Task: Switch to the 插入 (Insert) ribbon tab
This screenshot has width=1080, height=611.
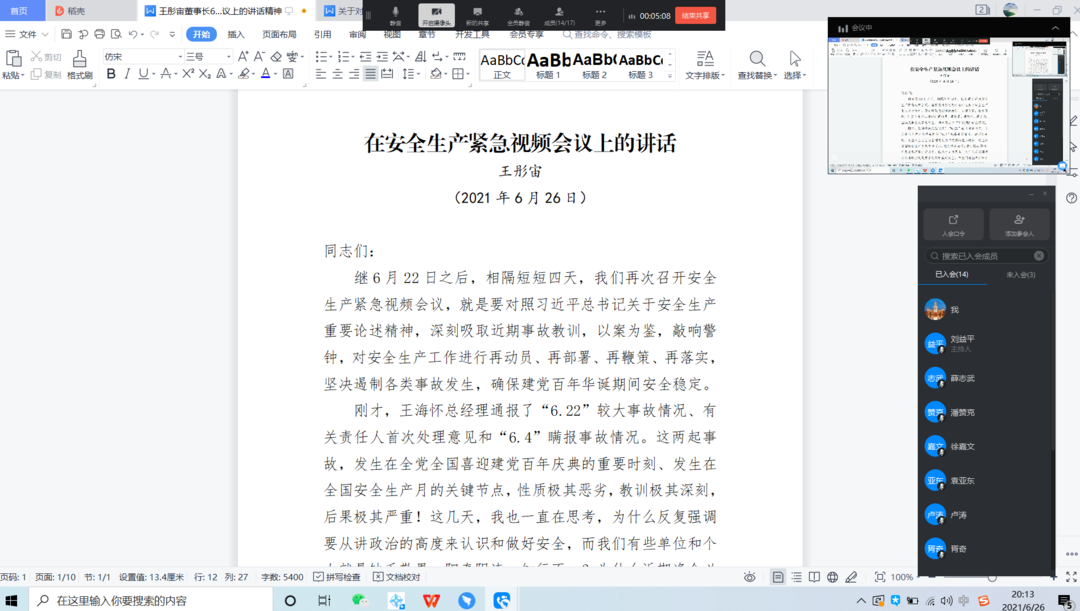Action: pos(236,34)
